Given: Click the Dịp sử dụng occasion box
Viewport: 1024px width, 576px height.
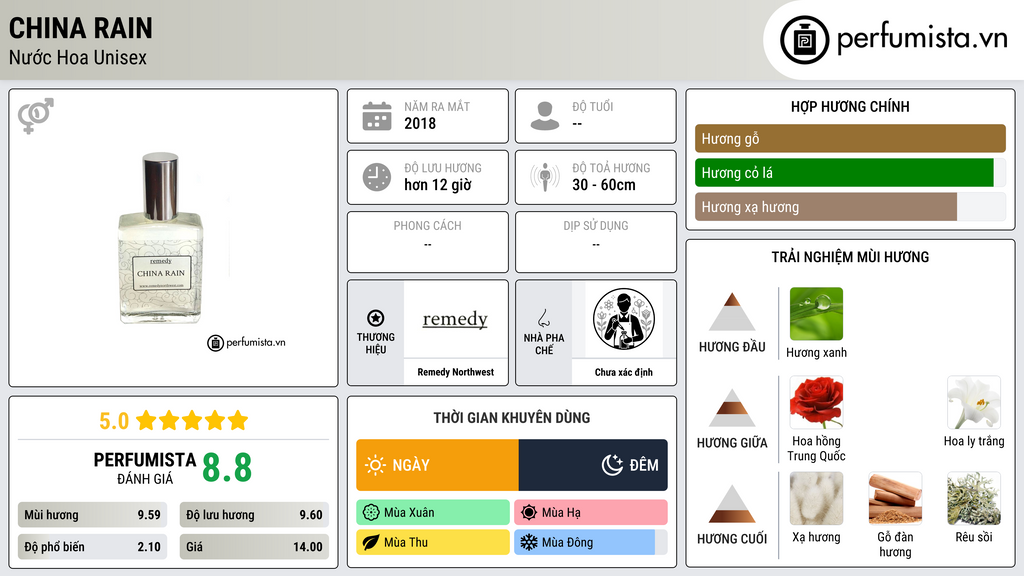Looking at the screenshot, I should point(596,242).
